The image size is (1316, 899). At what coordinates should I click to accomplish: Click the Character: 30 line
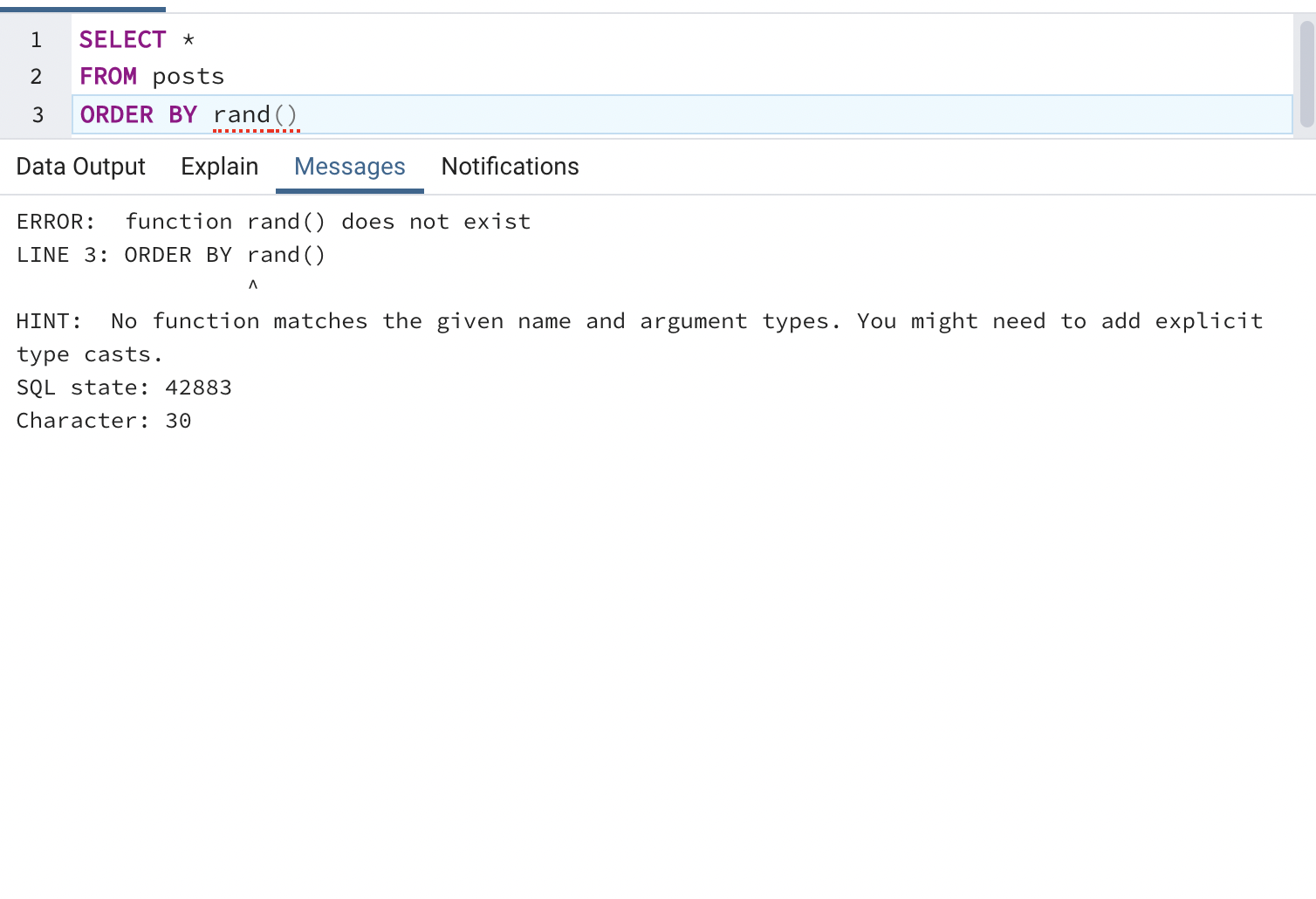[104, 421]
